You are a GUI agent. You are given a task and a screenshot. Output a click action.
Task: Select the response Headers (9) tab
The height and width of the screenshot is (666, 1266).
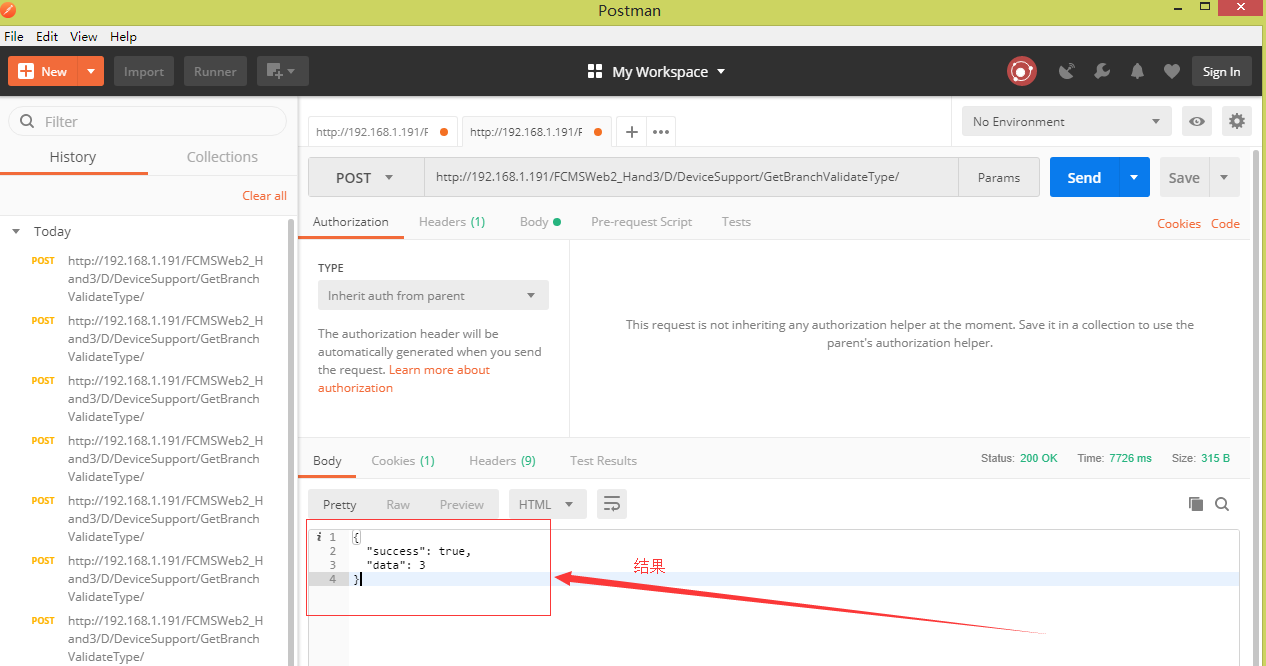[502, 461]
